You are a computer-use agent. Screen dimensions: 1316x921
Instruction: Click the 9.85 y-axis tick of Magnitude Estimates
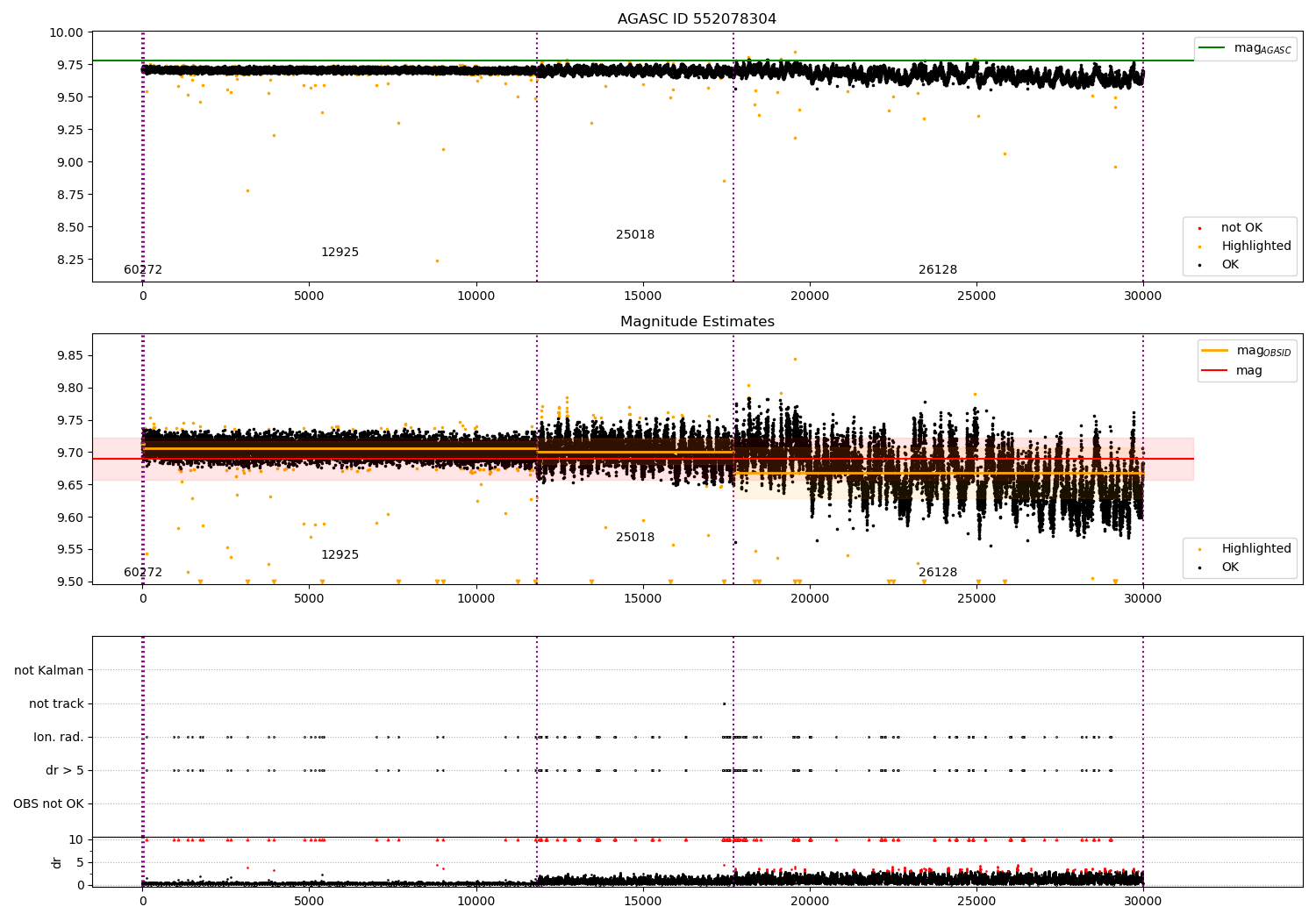69,356
